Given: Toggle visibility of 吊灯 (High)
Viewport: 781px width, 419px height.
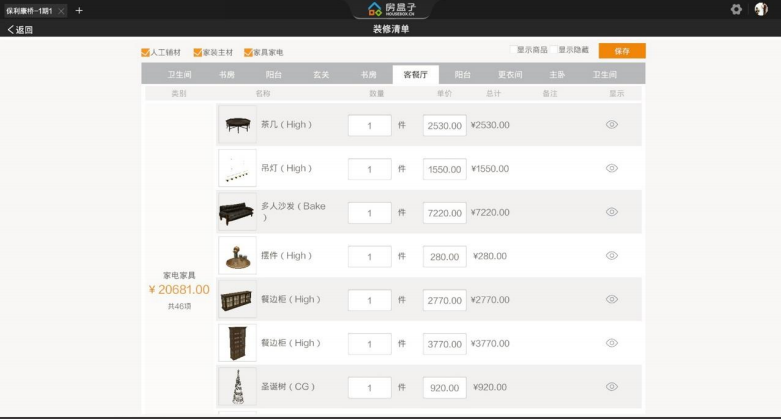Looking at the screenshot, I should 612,168.
